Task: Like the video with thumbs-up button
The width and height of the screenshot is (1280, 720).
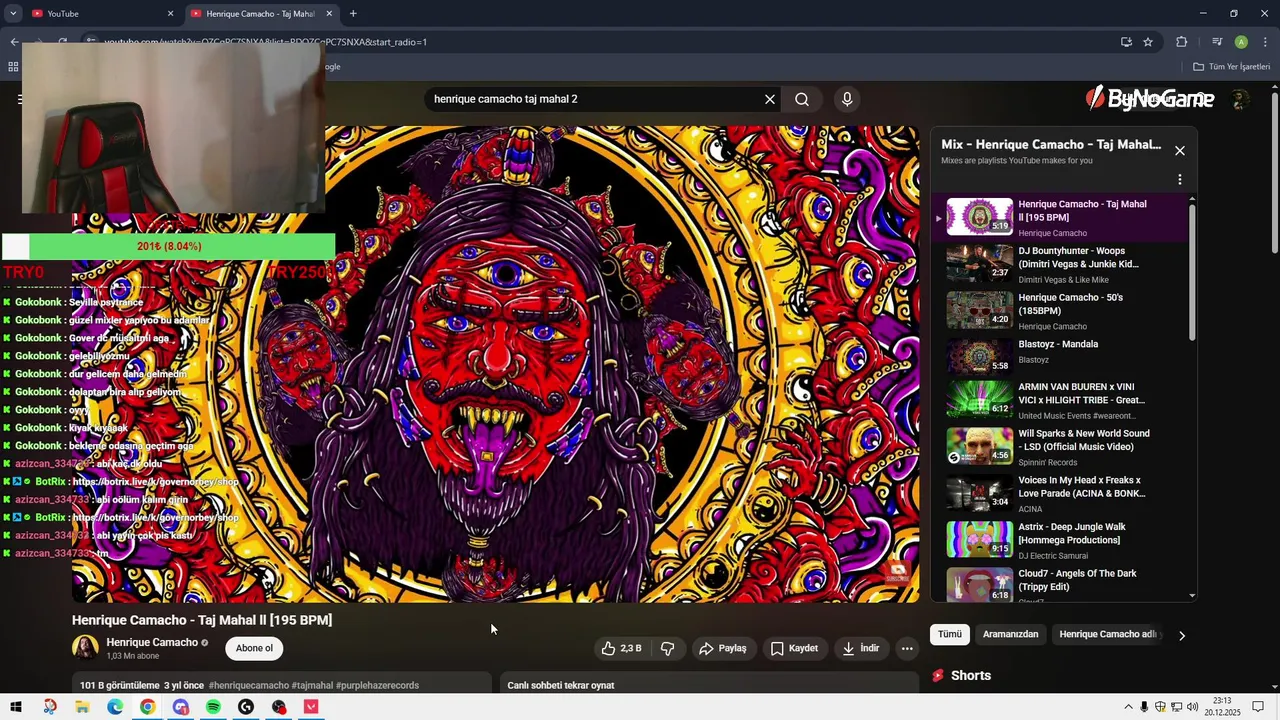Action: pos(621,648)
